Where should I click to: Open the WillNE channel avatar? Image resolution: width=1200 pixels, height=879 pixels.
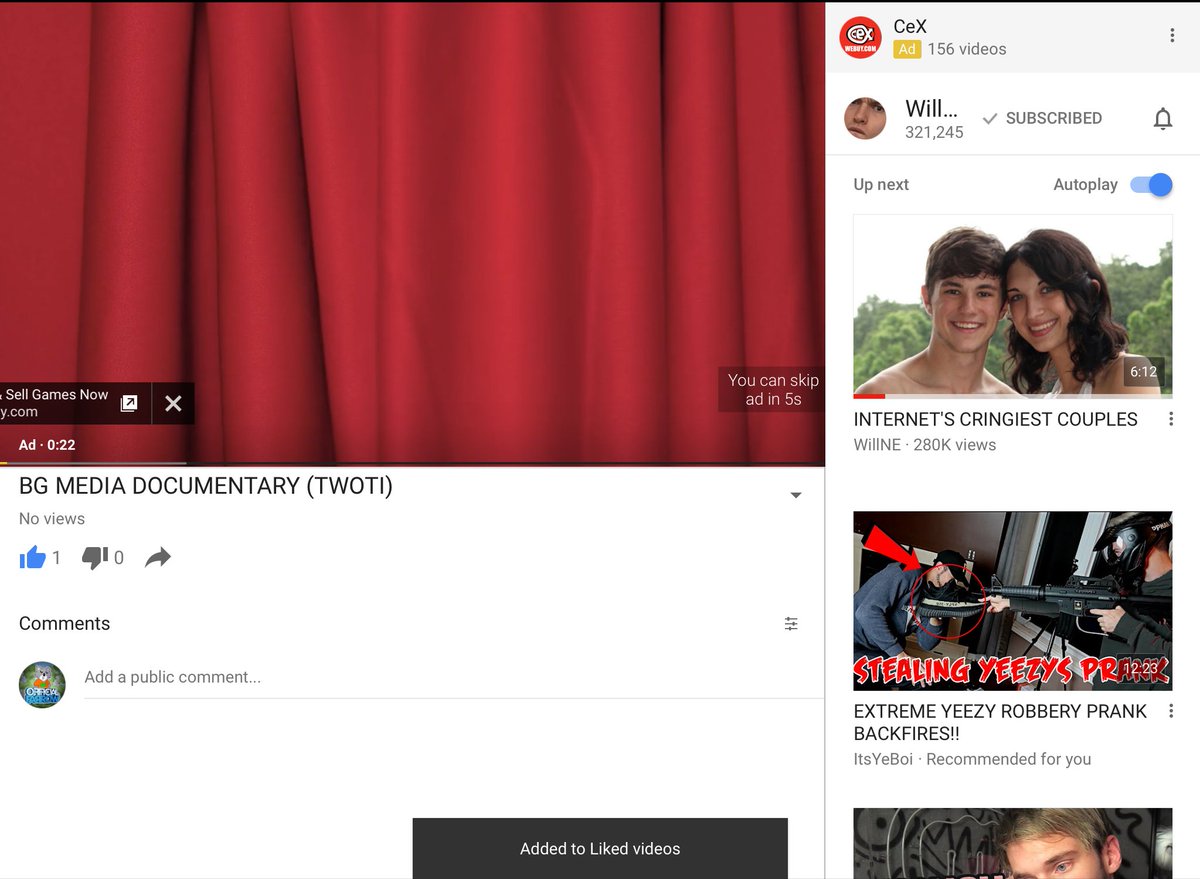[865, 118]
